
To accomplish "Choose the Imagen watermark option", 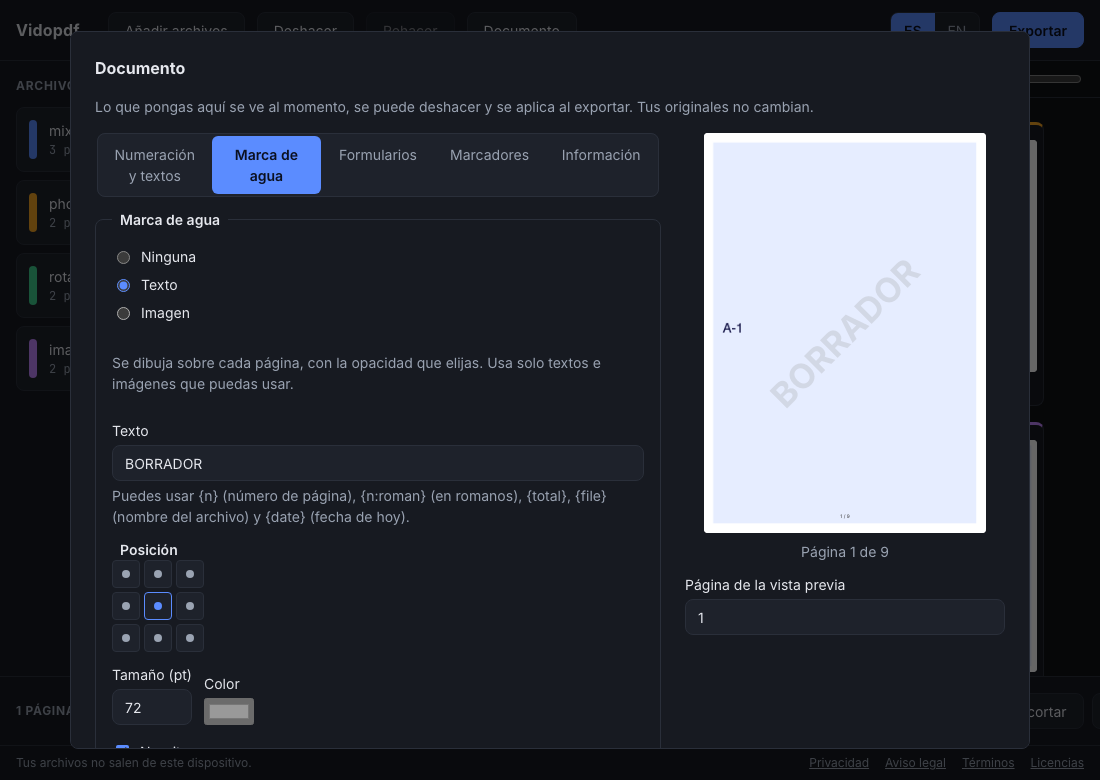I will (x=123, y=314).
